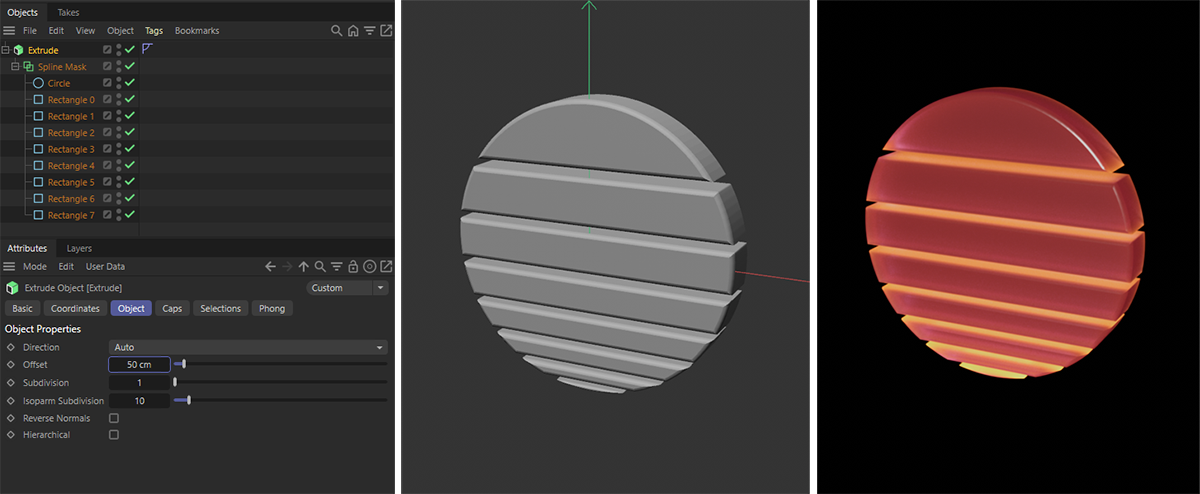Screen dimensions: 1200x494
Task: Click the green Extrude object icon in tree
Action: pos(18,50)
